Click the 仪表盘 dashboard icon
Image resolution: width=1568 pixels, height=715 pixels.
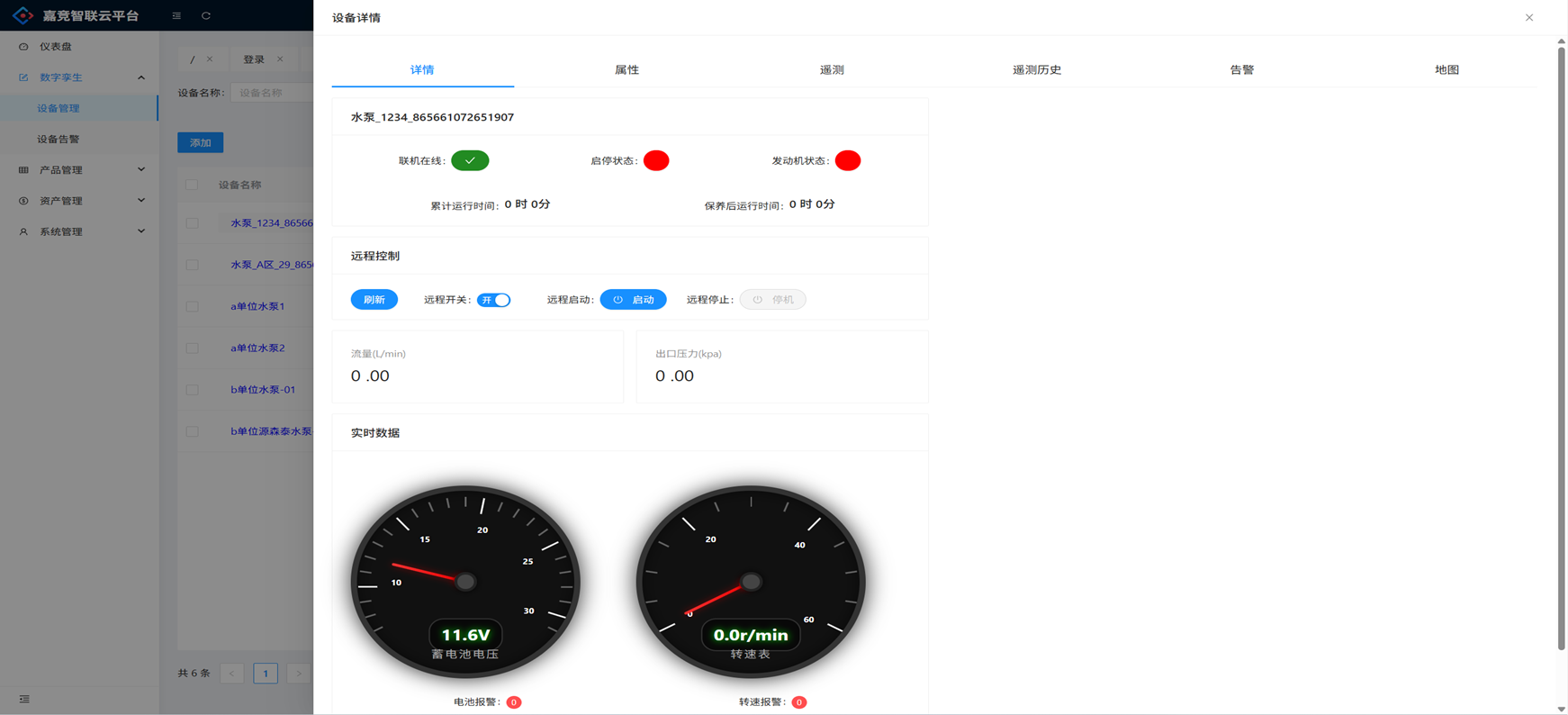click(23, 47)
